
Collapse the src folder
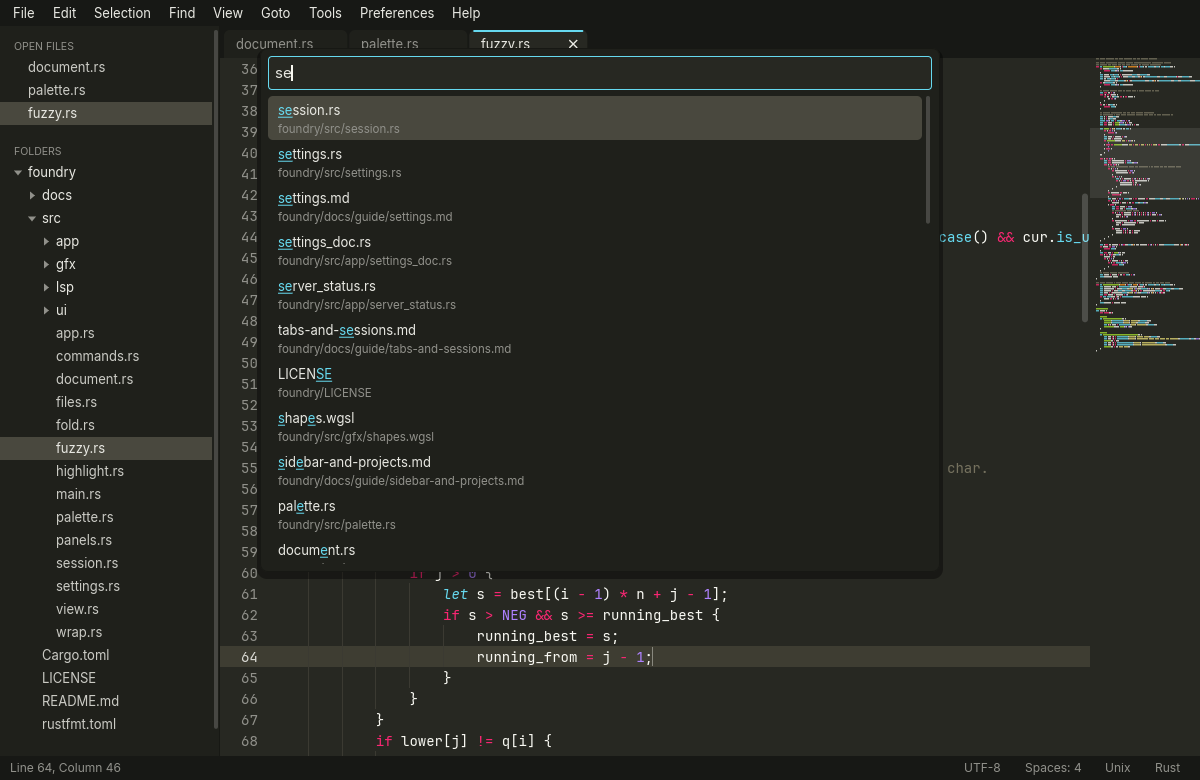[x=32, y=218]
